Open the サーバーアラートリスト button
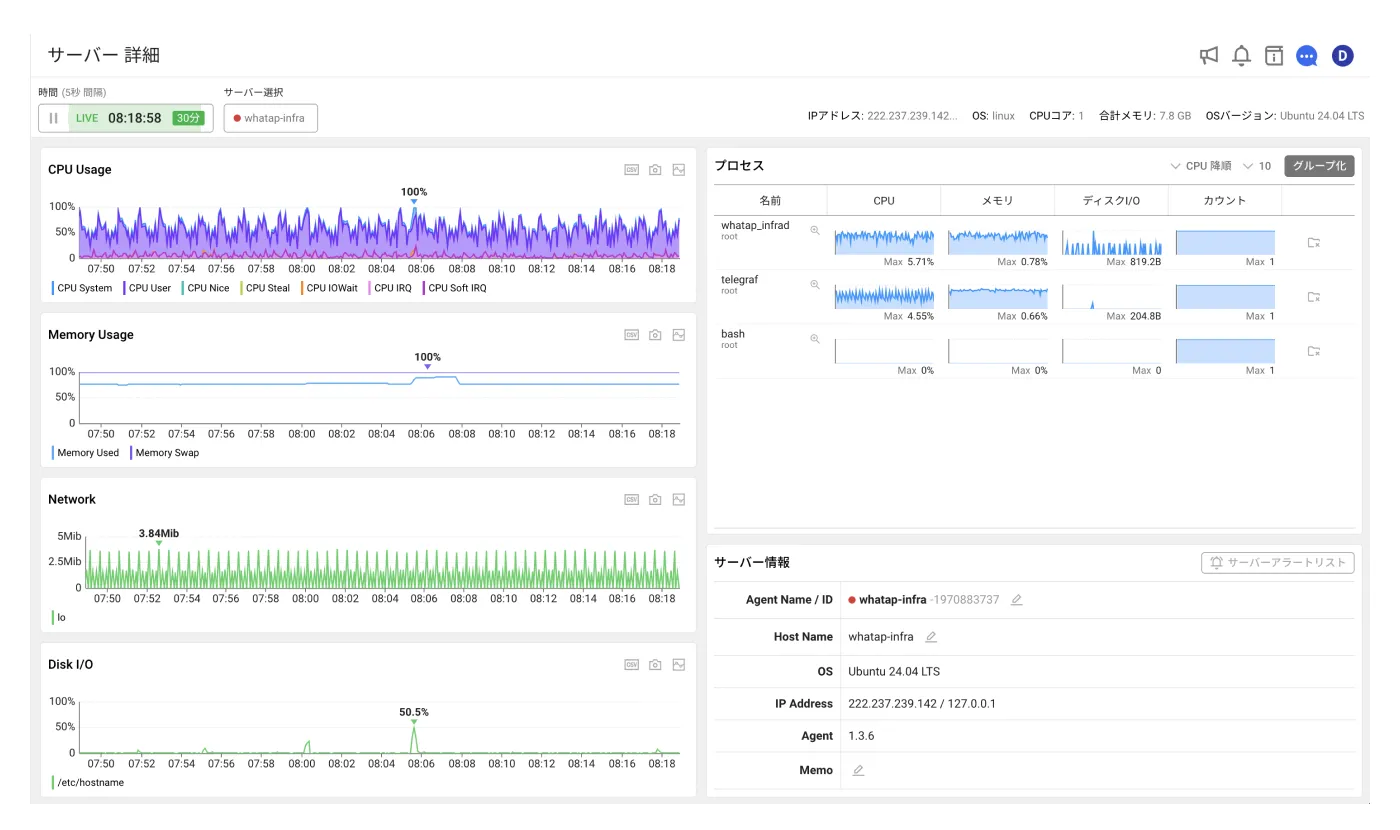The width and height of the screenshot is (1400, 830). click(x=1278, y=563)
